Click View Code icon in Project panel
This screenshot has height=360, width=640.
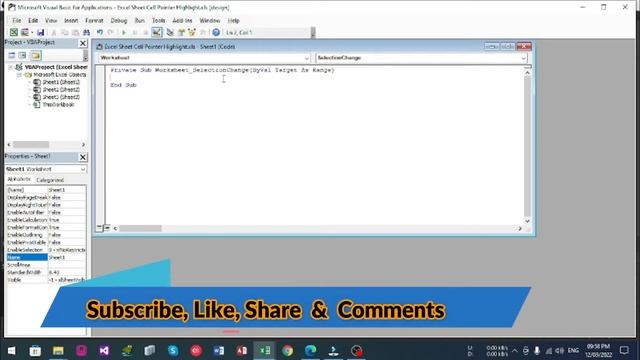(x=12, y=56)
